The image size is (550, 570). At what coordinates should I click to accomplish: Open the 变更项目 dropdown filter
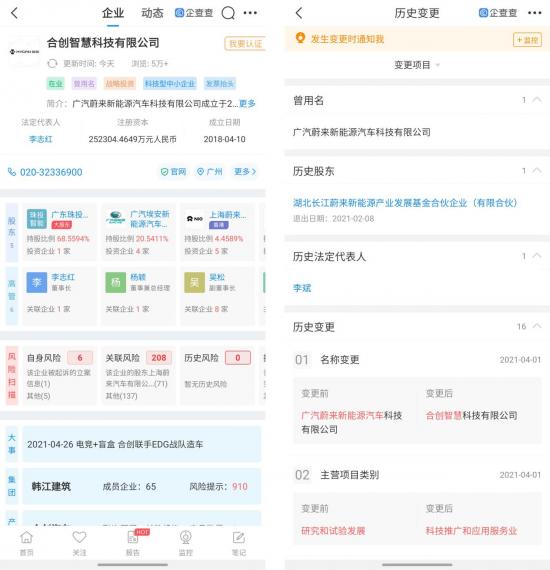417,65
